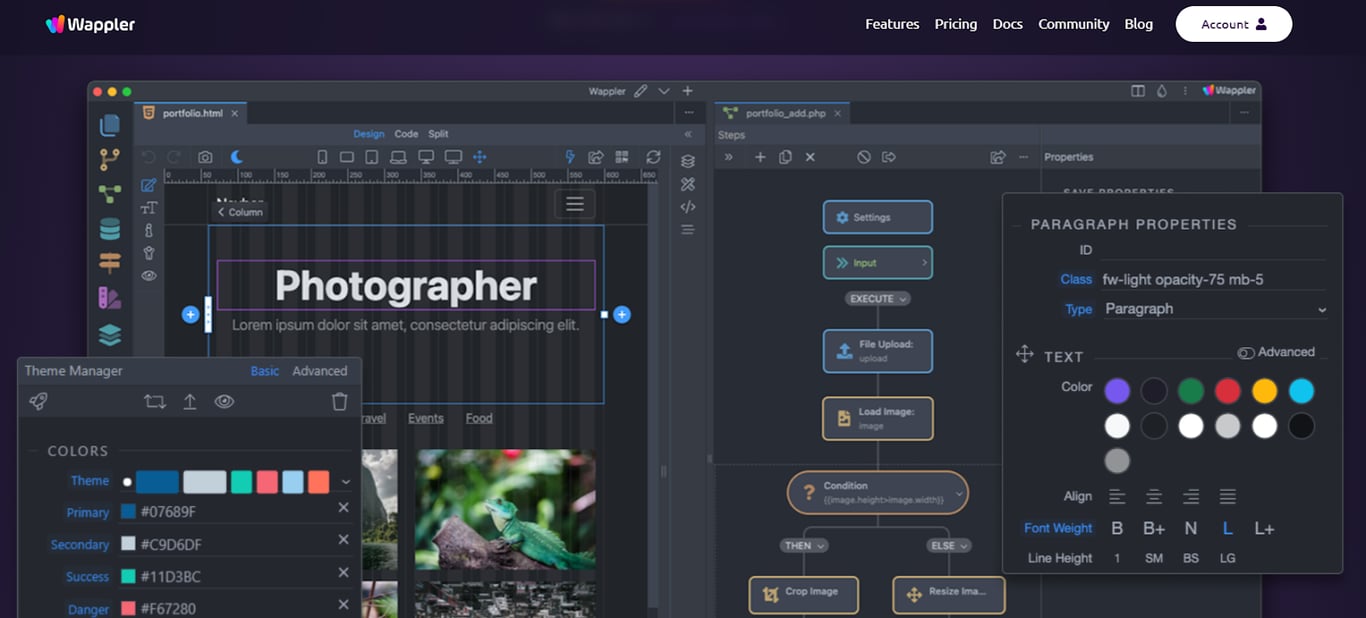Click the Theme Manager rocket icon

coord(38,401)
